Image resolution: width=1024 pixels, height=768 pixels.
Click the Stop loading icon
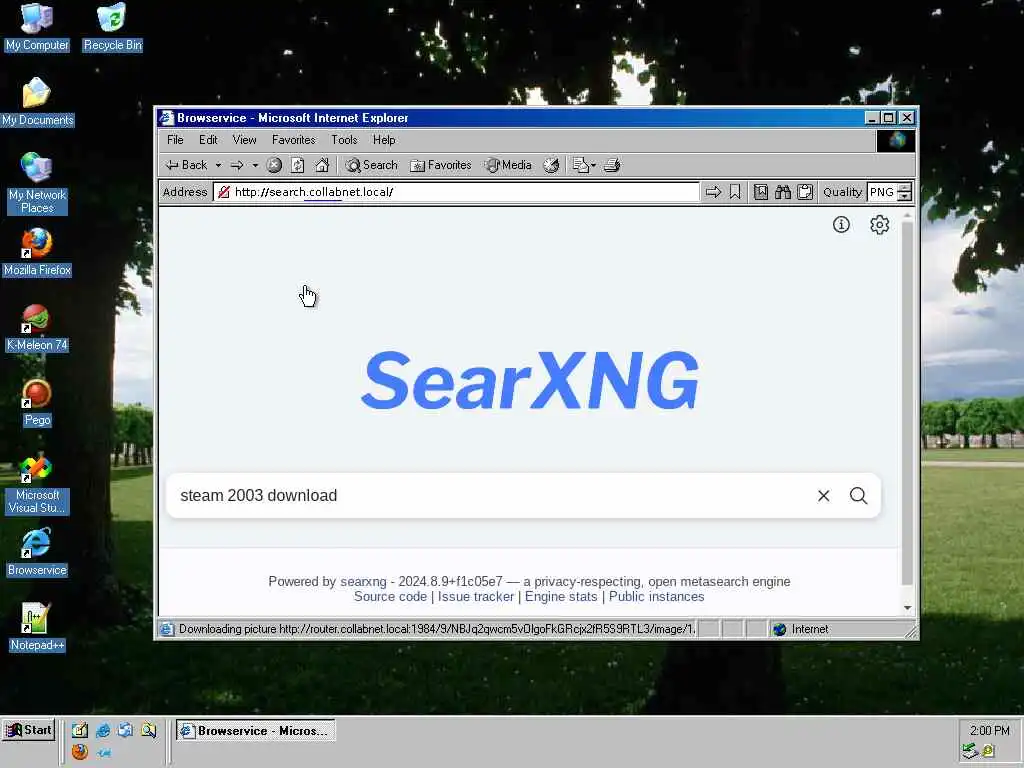click(274, 165)
